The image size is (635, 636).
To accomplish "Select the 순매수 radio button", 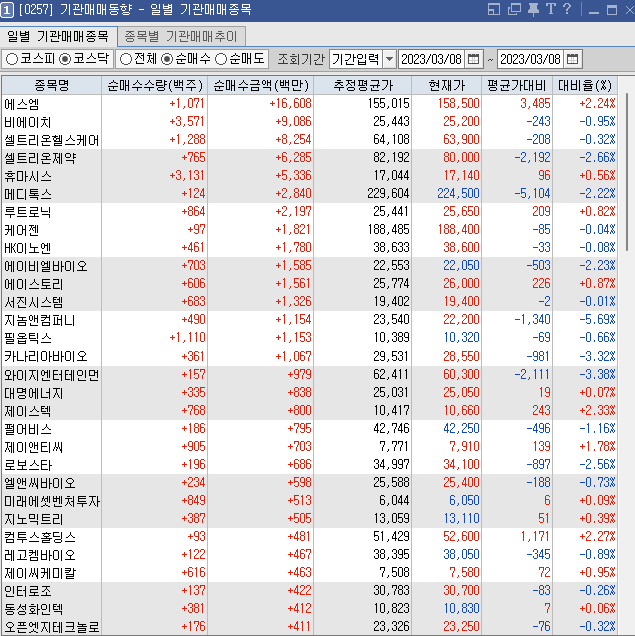I will [x=186, y=59].
